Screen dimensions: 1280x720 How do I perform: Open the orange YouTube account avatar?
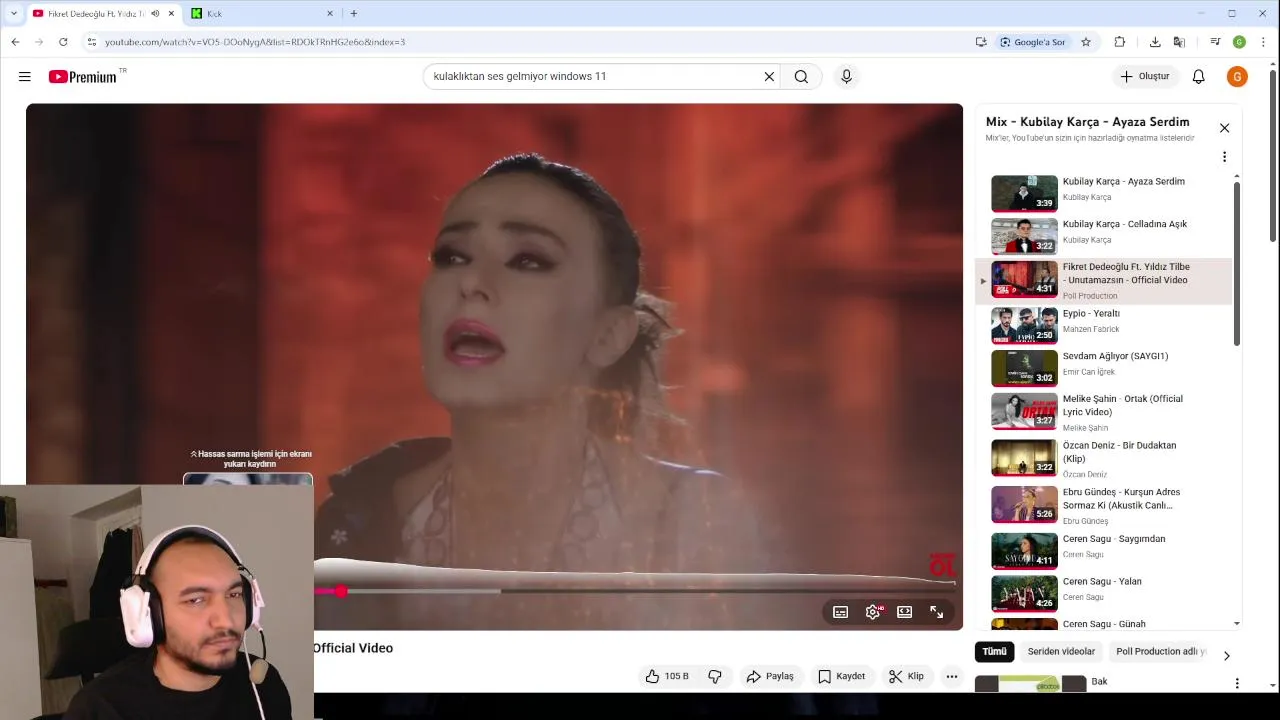click(x=1237, y=76)
